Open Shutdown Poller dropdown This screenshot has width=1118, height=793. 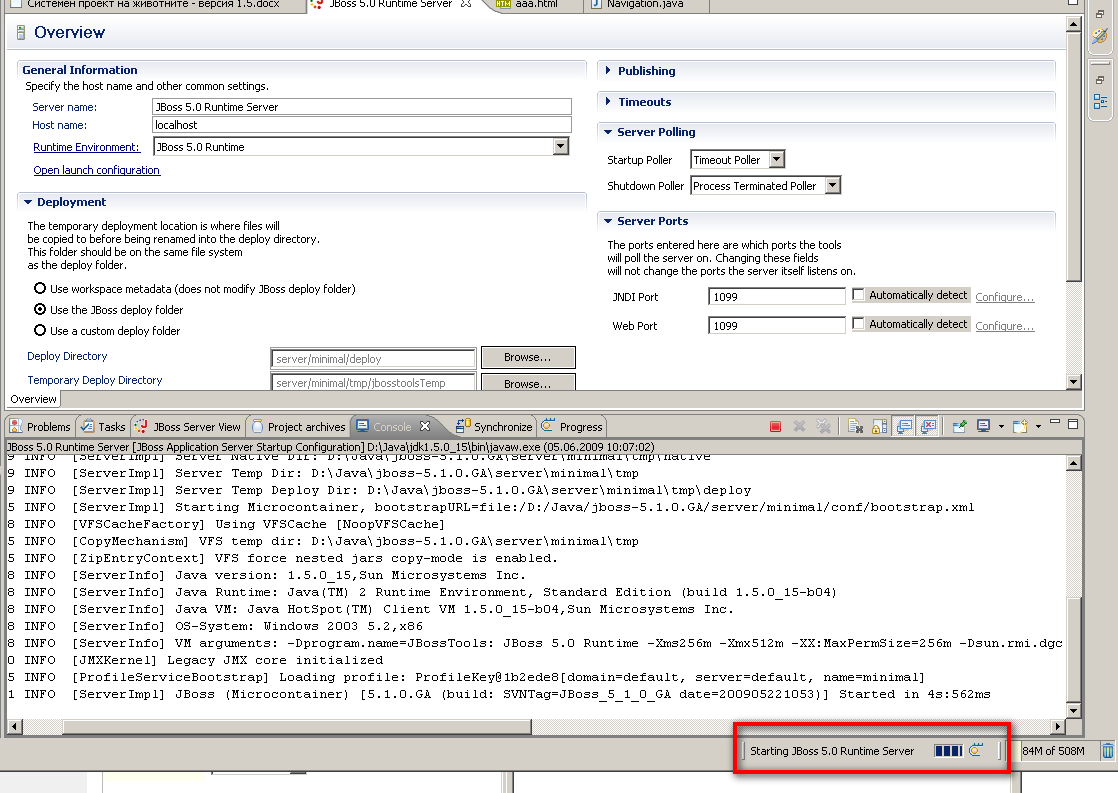click(833, 185)
